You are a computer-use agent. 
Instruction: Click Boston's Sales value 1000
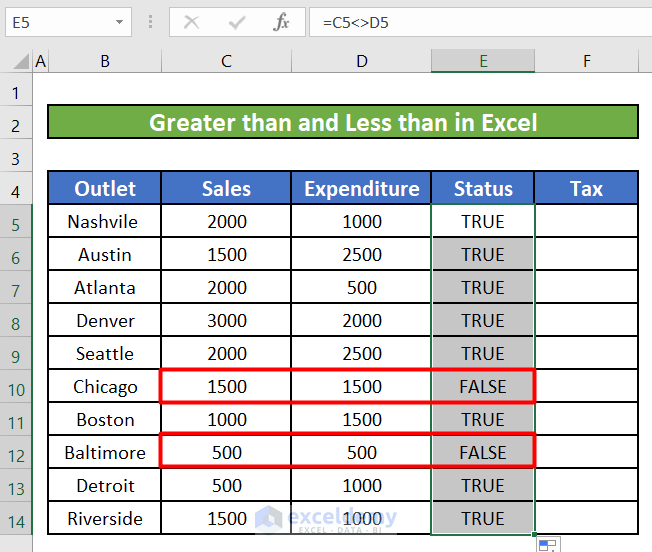(x=226, y=419)
